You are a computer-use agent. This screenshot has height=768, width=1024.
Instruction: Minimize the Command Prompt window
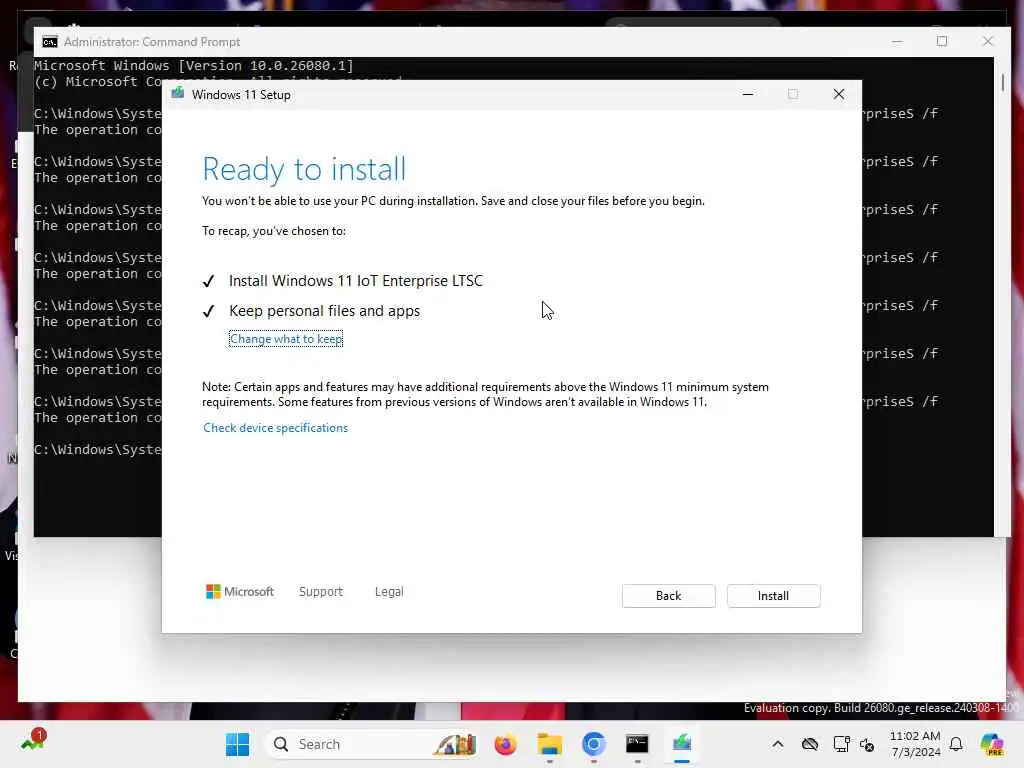click(897, 41)
